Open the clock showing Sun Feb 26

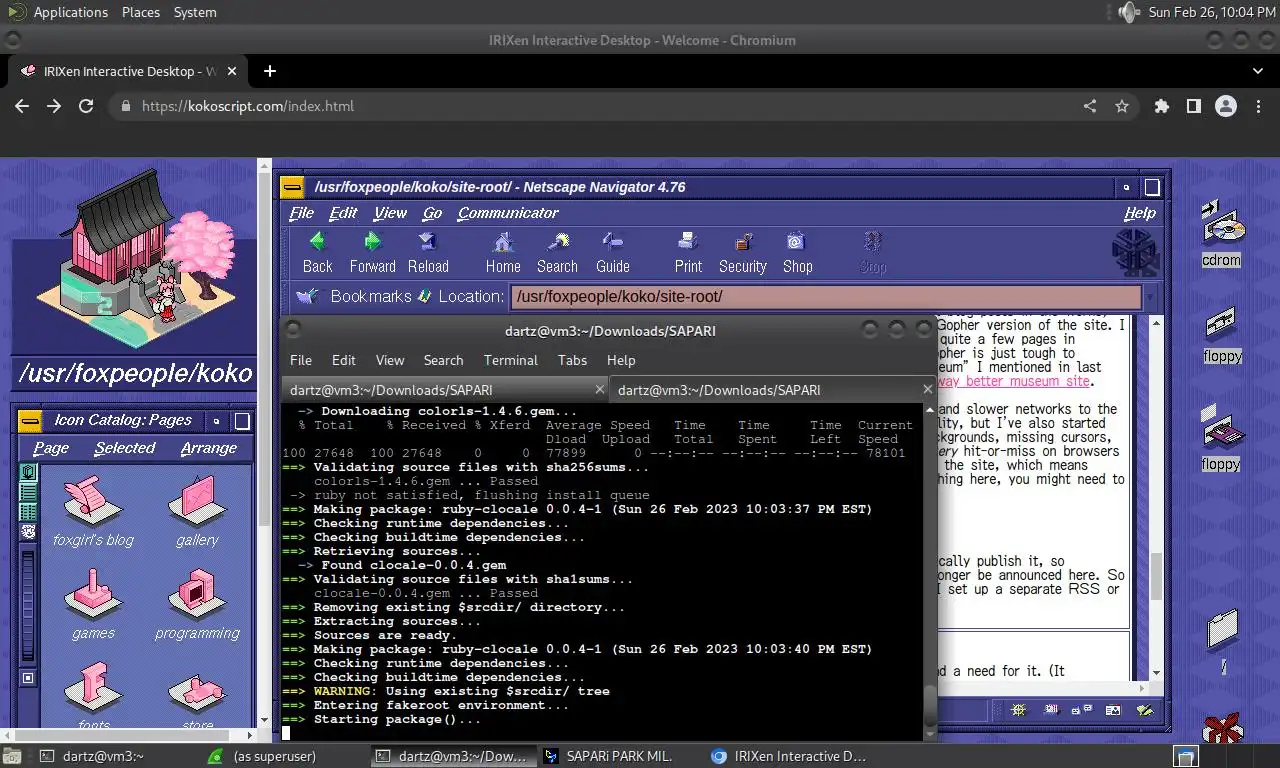tap(1211, 12)
